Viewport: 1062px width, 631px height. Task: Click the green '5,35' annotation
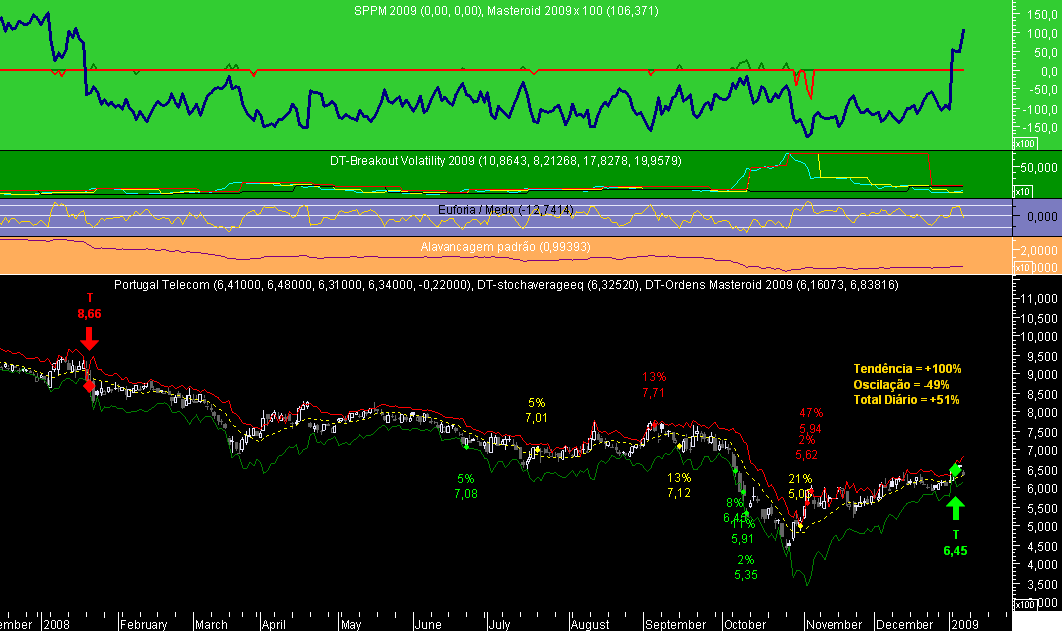(x=746, y=575)
